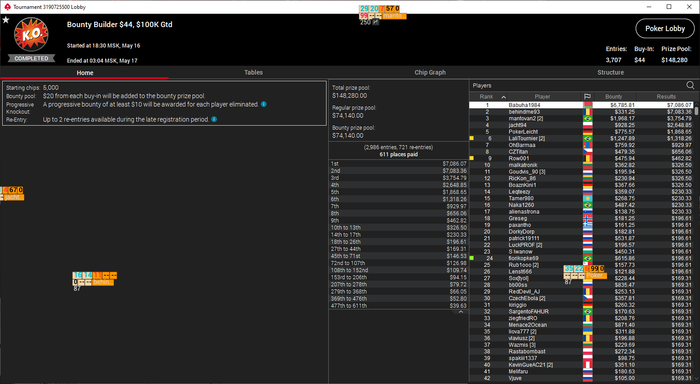Sort players by Rank column header
The image size is (700, 384).
486,96
